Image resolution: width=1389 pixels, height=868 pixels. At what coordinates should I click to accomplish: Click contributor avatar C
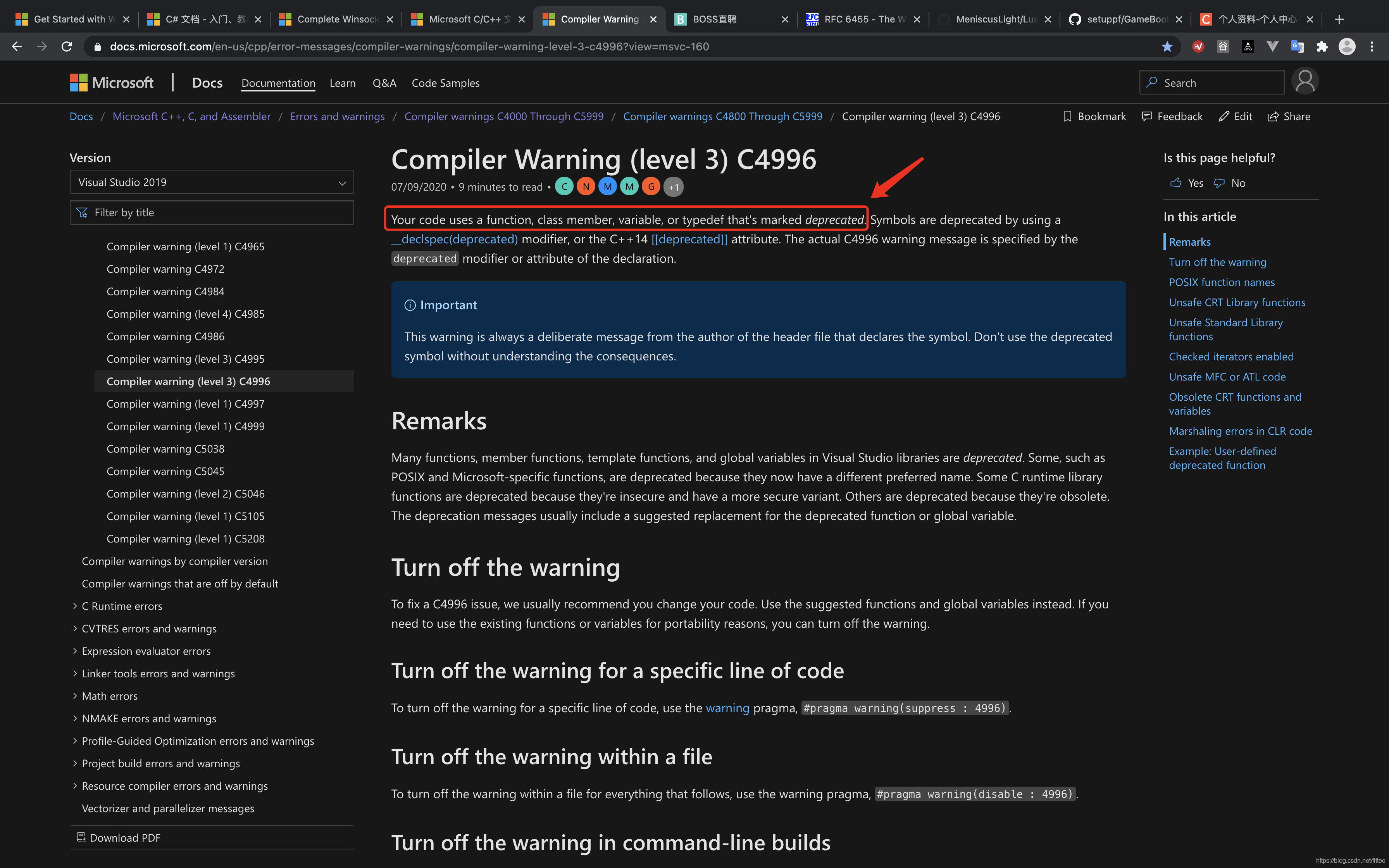tap(564, 186)
